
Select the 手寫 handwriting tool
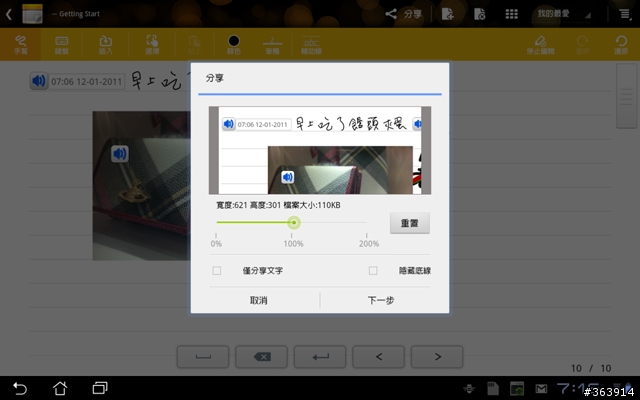point(20,44)
